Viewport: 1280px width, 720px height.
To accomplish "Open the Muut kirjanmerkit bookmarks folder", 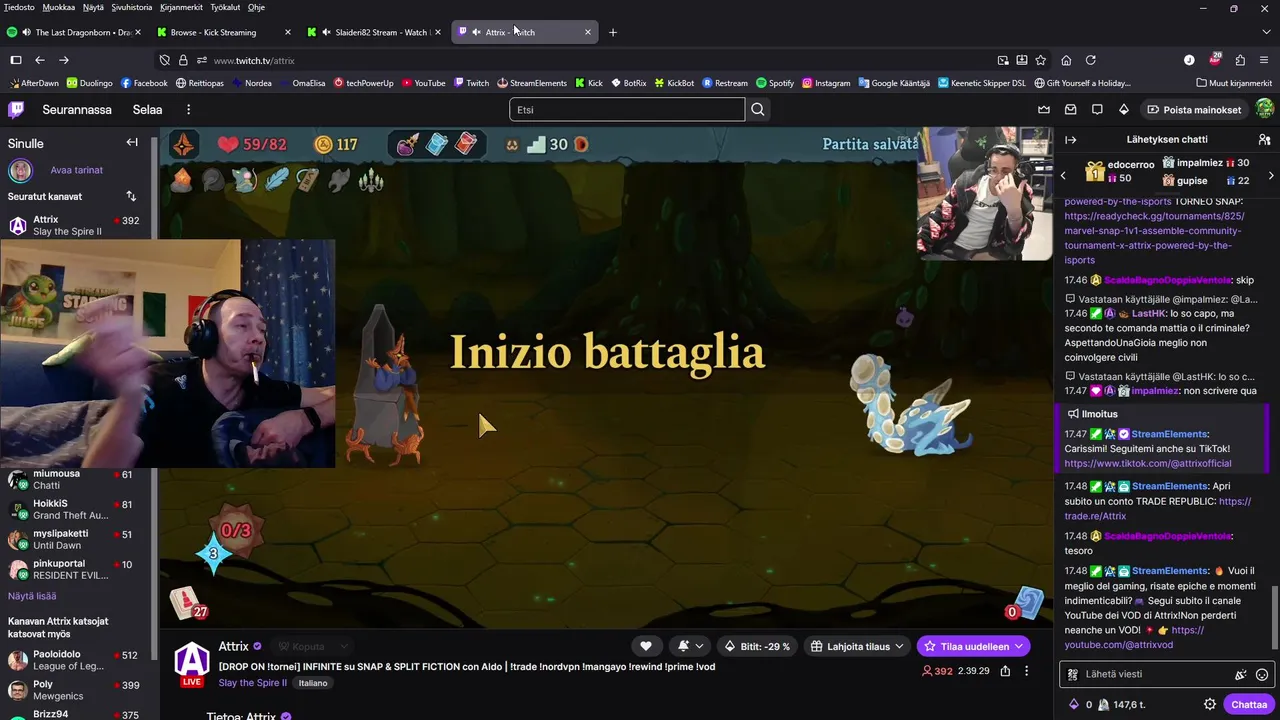I will click(x=1233, y=83).
